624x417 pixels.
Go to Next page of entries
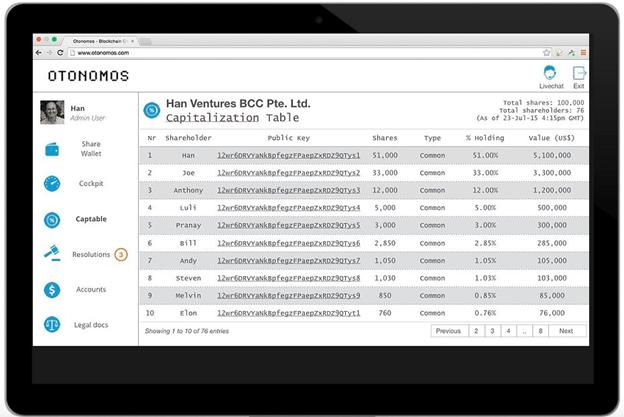[x=566, y=331]
